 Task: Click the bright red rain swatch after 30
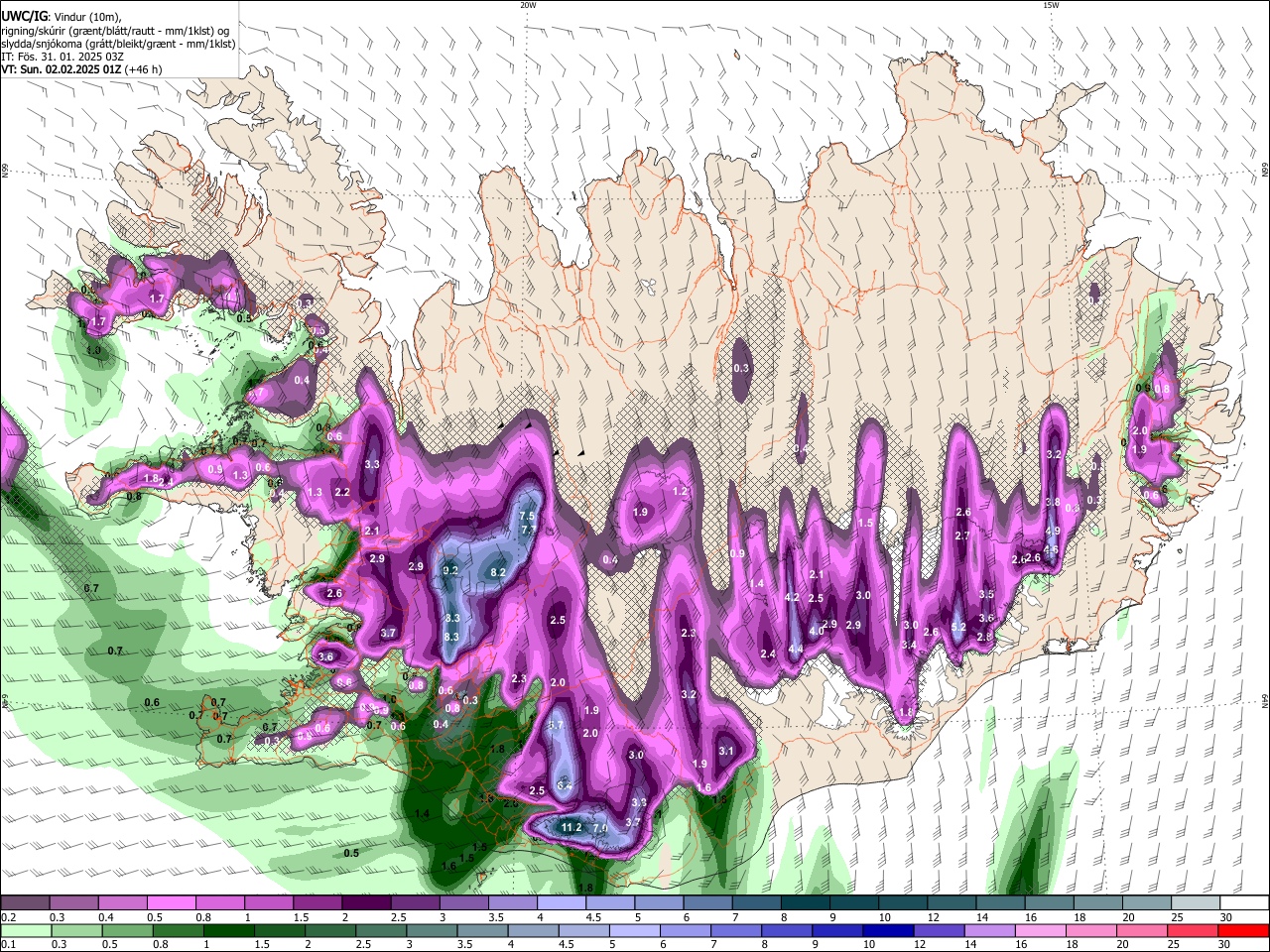(1242, 930)
